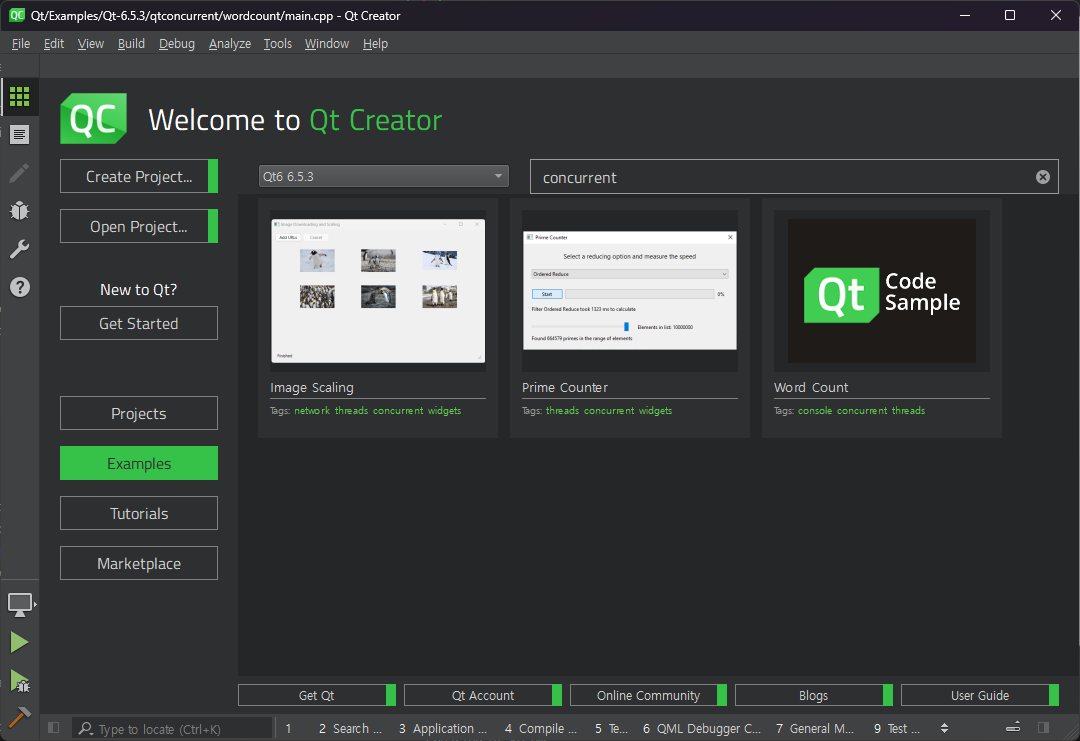This screenshot has height=741, width=1080.
Task: Click console tag under Word Count
Action: click(x=815, y=410)
